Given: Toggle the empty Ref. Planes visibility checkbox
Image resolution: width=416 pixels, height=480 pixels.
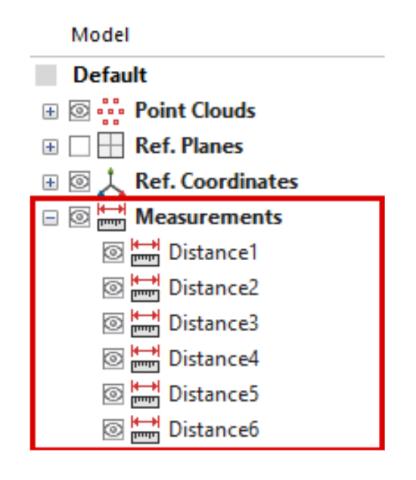Looking at the screenshot, I should coord(79,146).
